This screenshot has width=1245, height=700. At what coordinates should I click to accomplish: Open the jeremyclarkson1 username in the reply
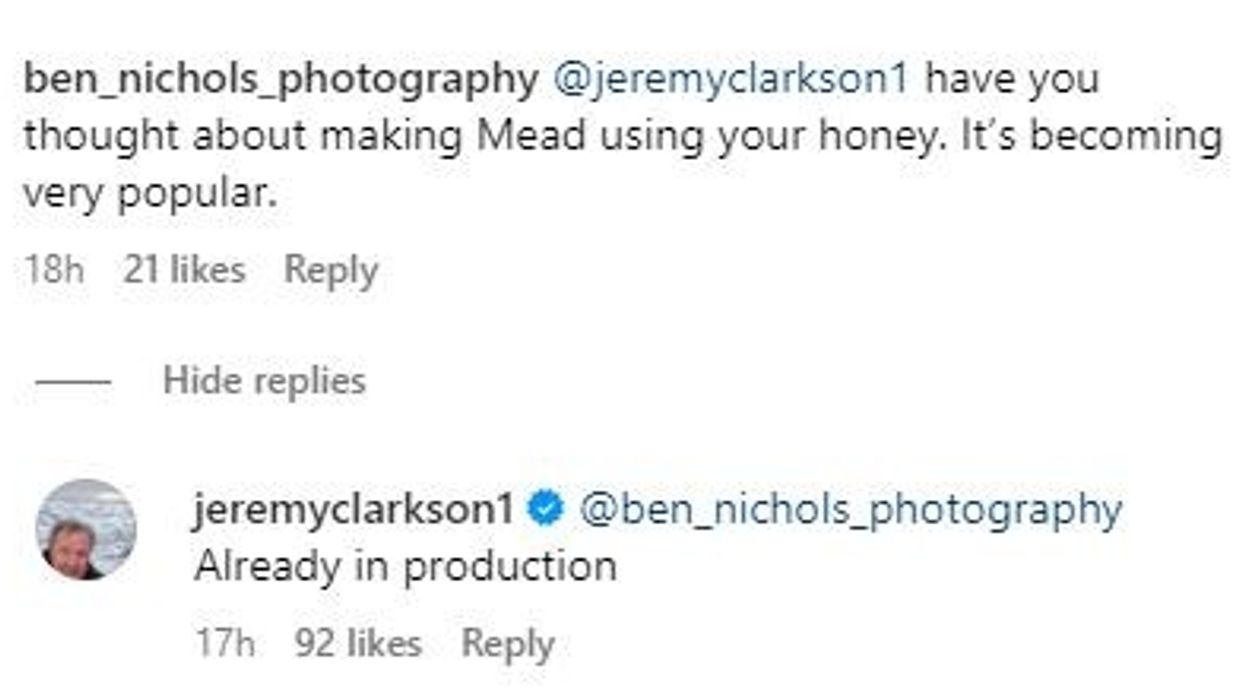tap(353, 510)
